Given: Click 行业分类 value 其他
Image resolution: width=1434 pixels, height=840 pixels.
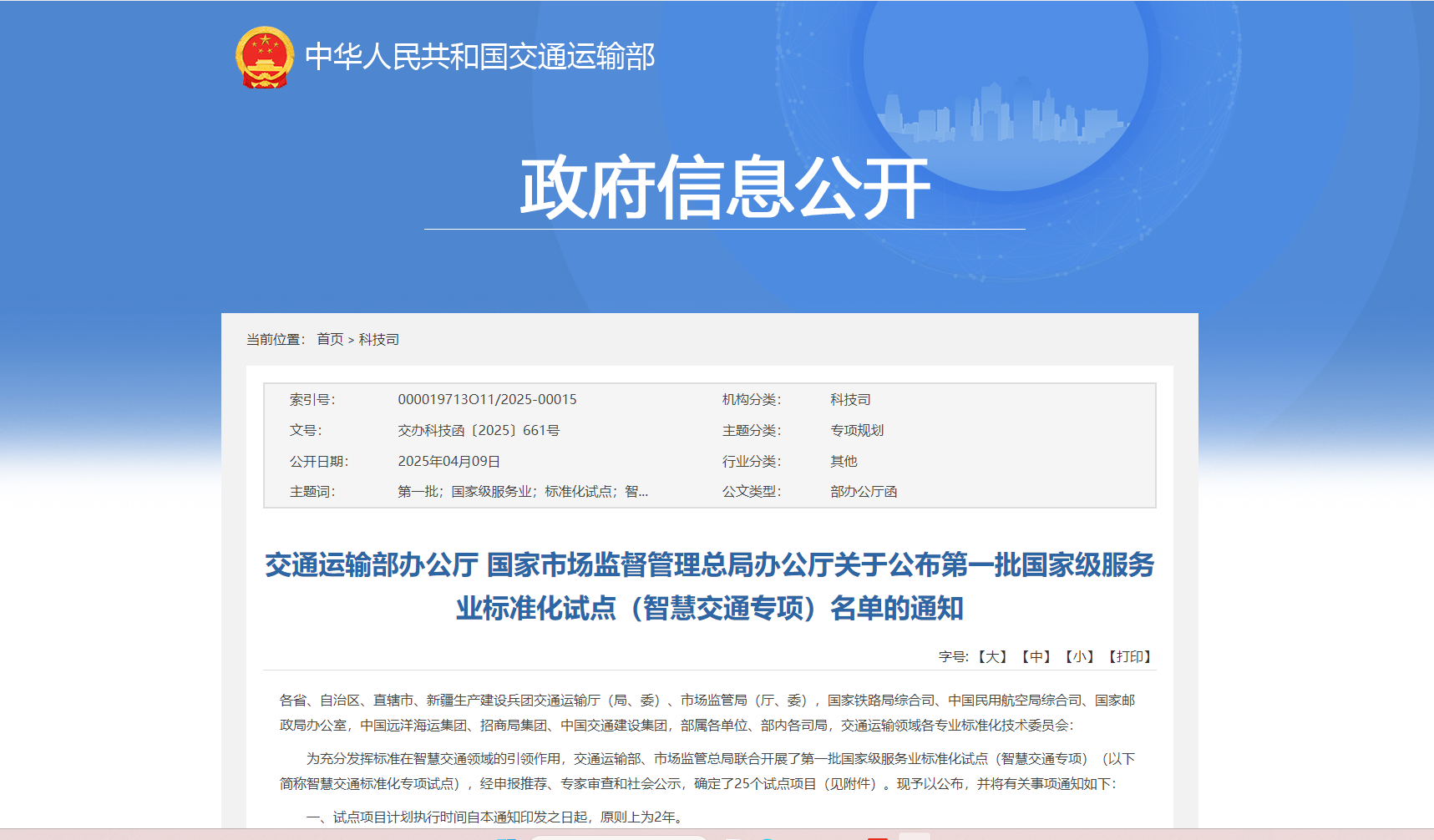Looking at the screenshot, I should [x=844, y=461].
